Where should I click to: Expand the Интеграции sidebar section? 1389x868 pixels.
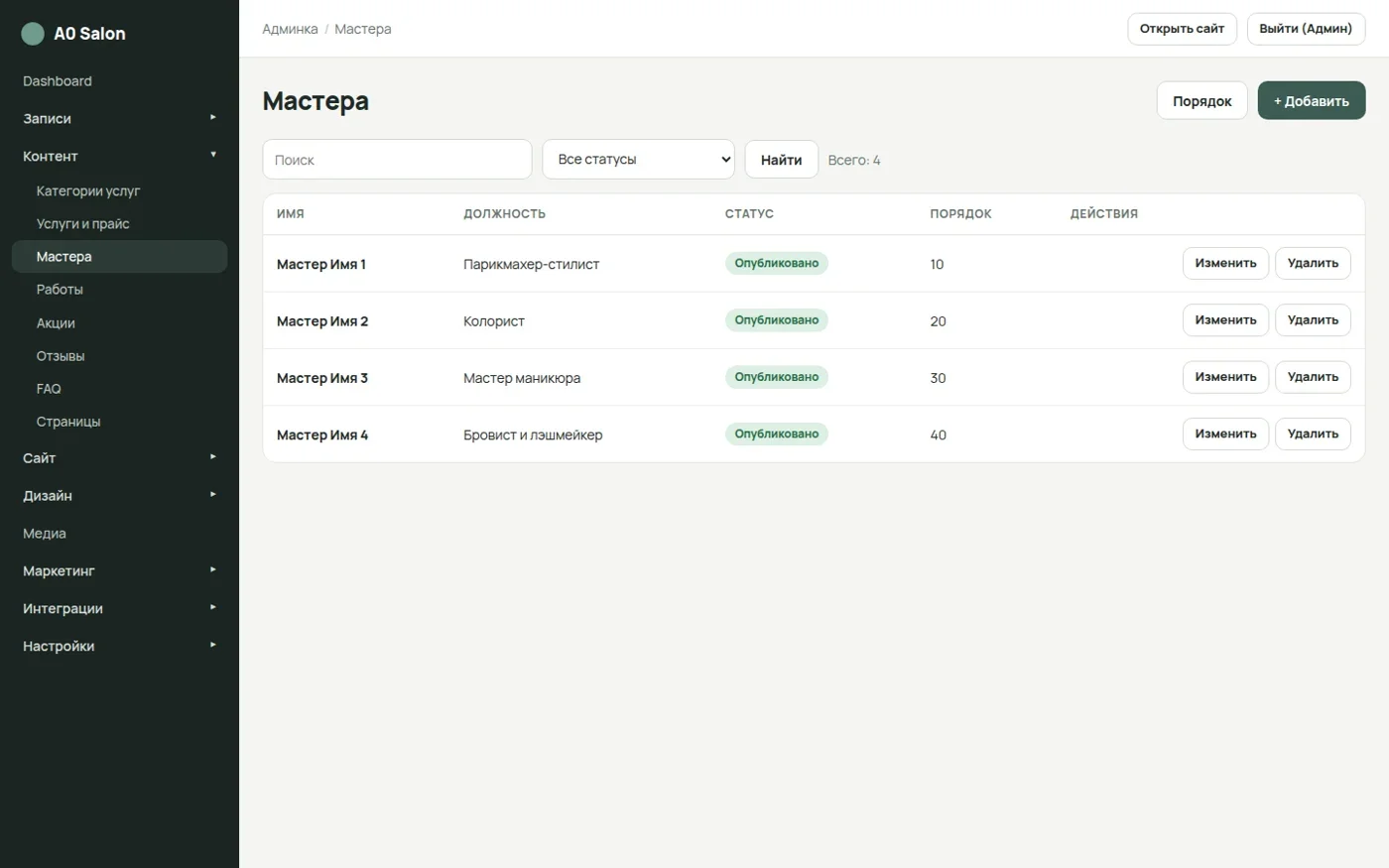[x=119, y=608]
